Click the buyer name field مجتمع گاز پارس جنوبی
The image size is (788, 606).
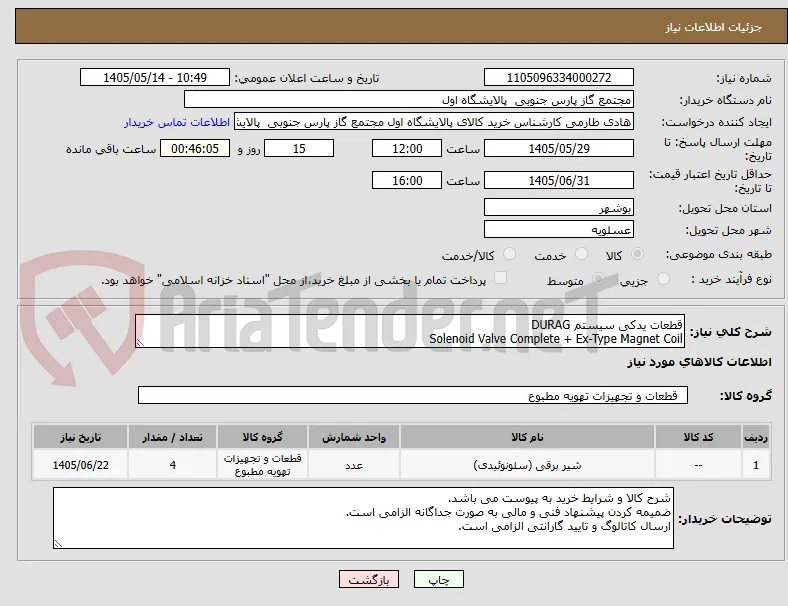click(409, 99)
